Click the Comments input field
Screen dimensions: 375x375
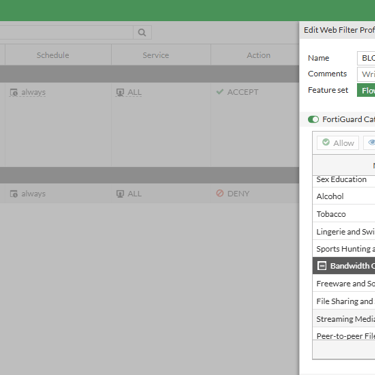point(366,74)
